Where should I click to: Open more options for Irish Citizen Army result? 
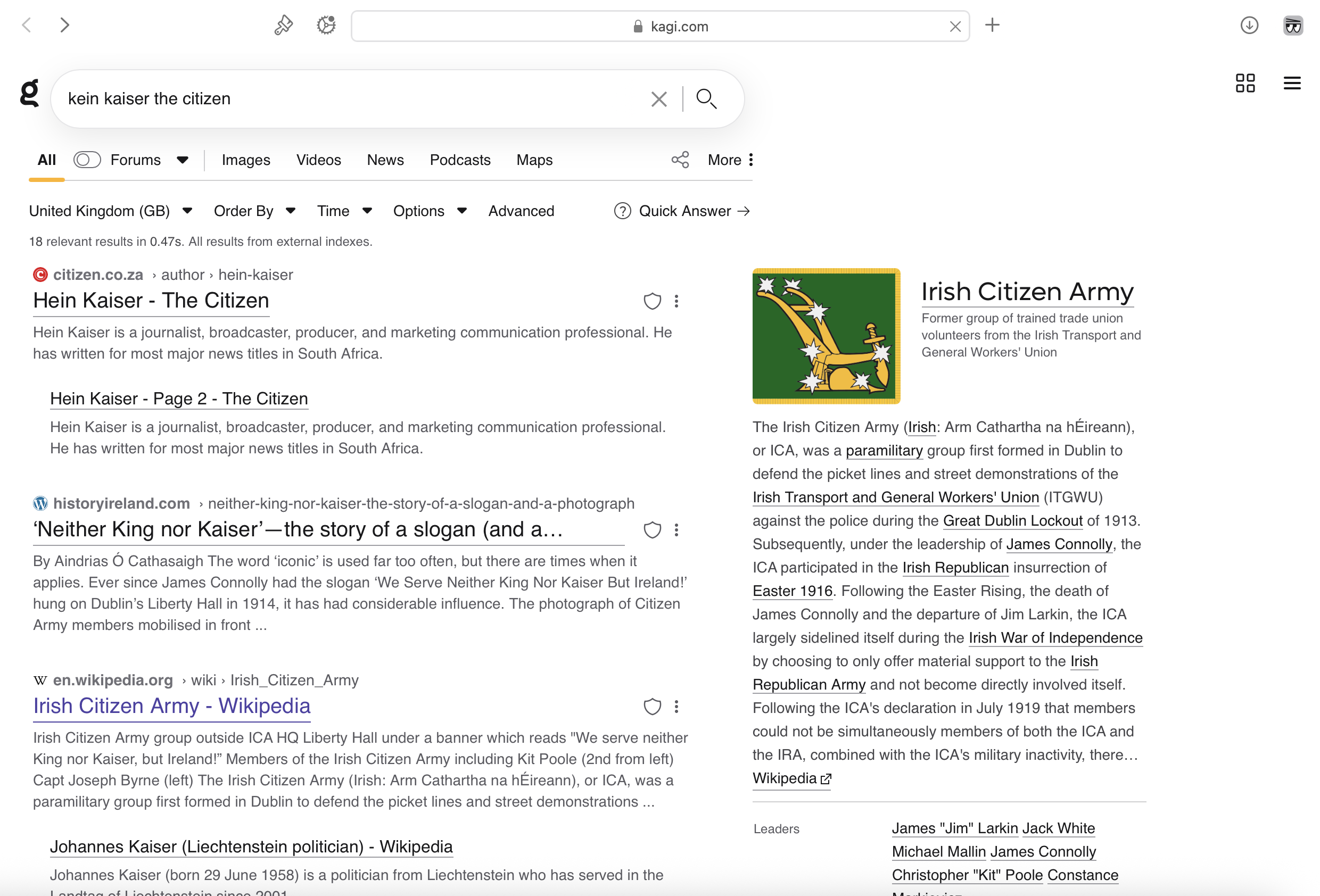[x=676, y=707]
